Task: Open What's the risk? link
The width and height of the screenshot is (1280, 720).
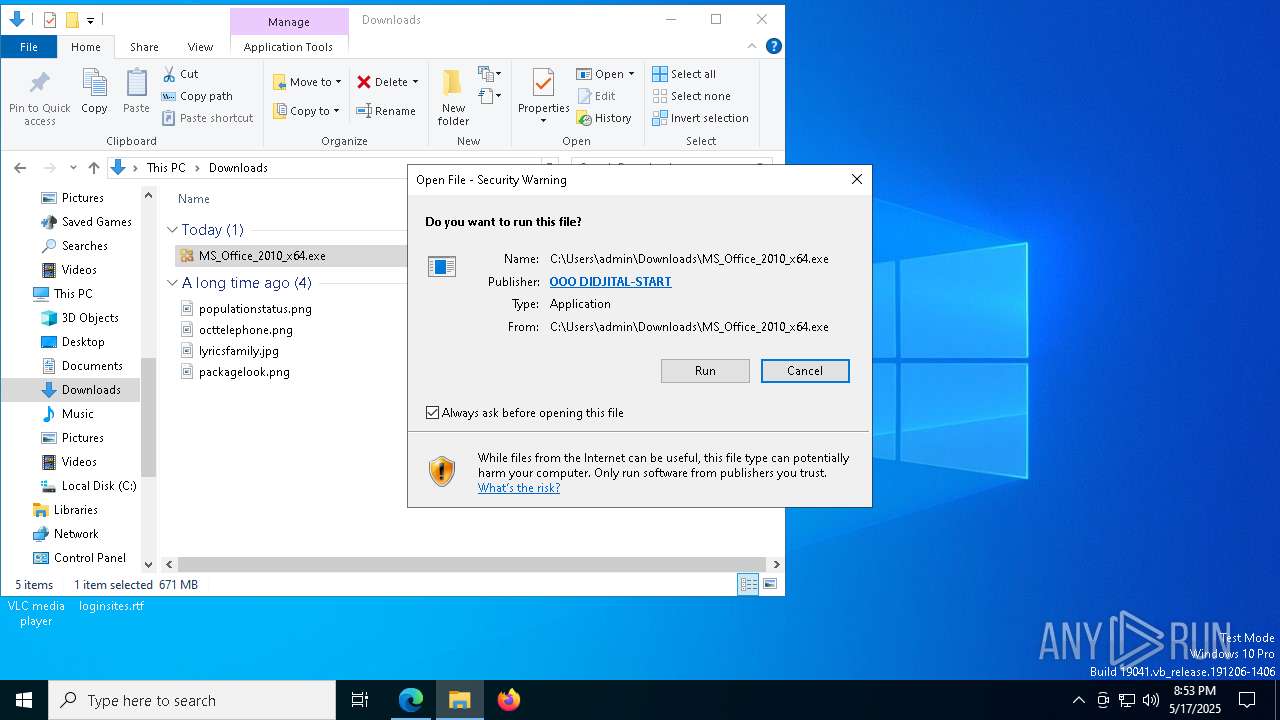Action: (x=519, y=488)
